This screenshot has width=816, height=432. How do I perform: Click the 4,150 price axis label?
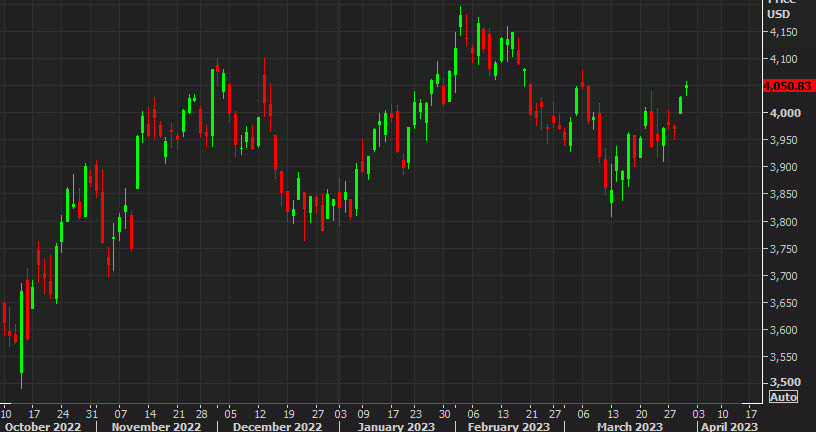coord(783,32)
